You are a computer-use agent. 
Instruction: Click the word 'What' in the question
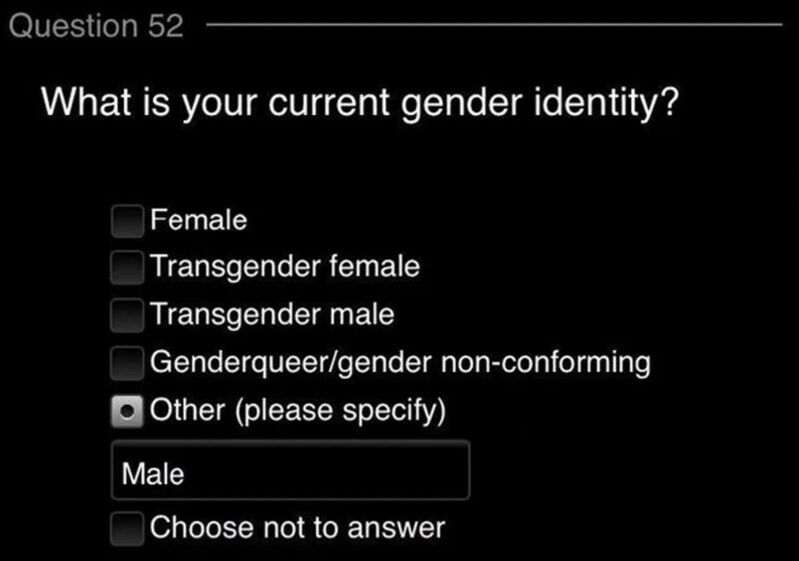pyautogui.click(x=86, y=102)
